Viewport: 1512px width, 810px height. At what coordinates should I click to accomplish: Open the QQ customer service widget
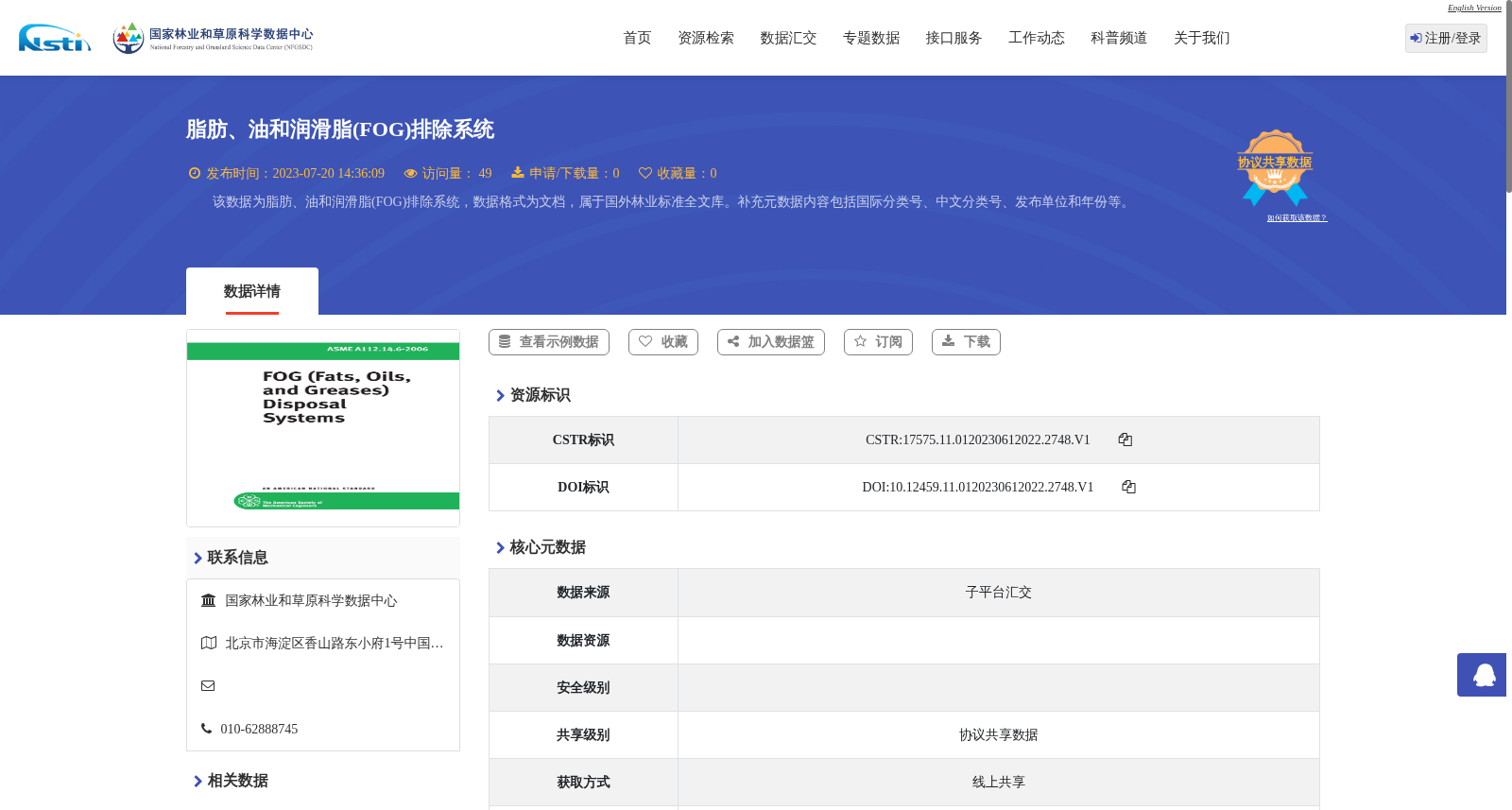1482,675
